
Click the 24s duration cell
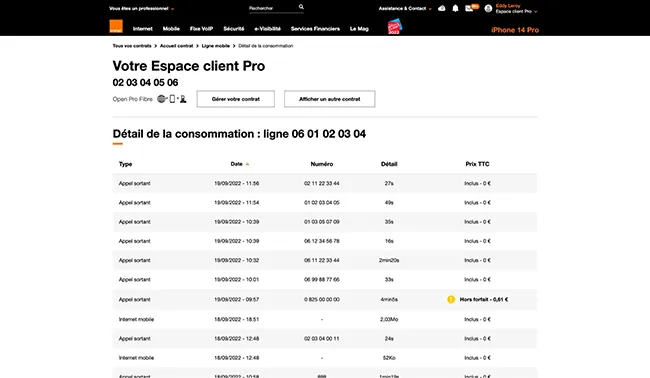tap(389, 339)
